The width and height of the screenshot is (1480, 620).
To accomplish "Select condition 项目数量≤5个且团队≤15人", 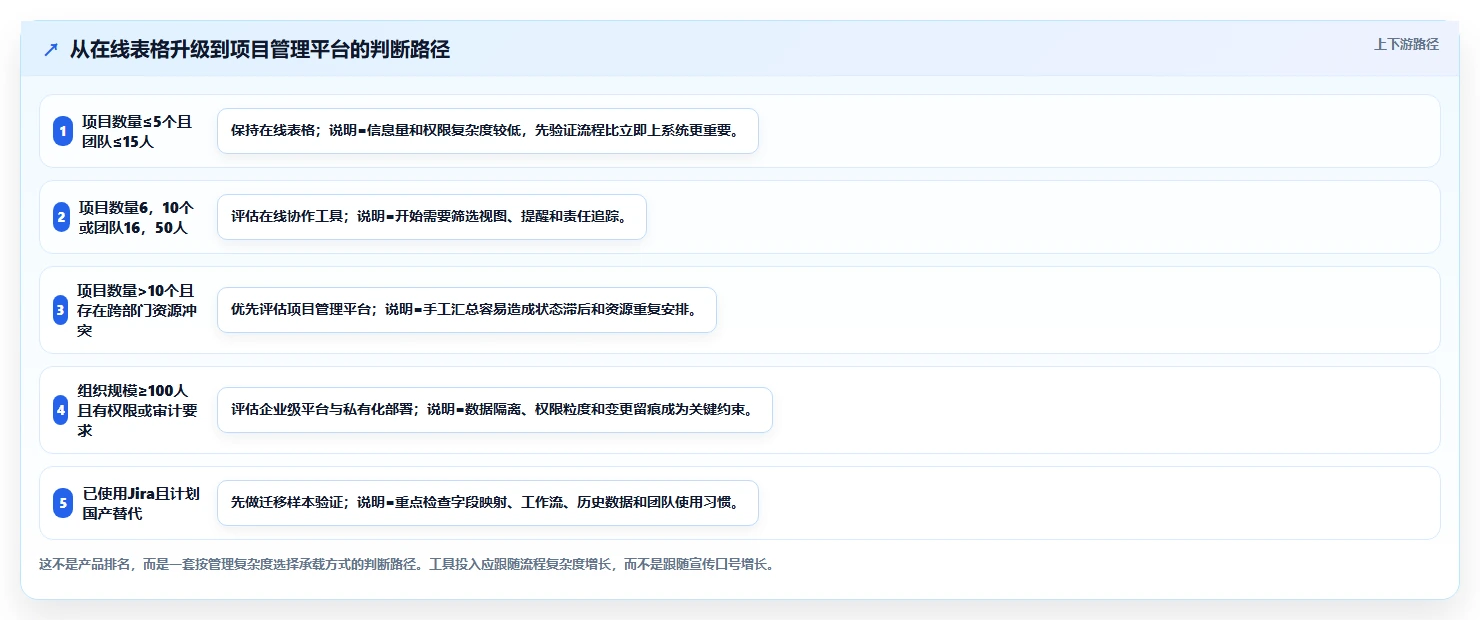I will pyautogui.click(x=137, y=131).
